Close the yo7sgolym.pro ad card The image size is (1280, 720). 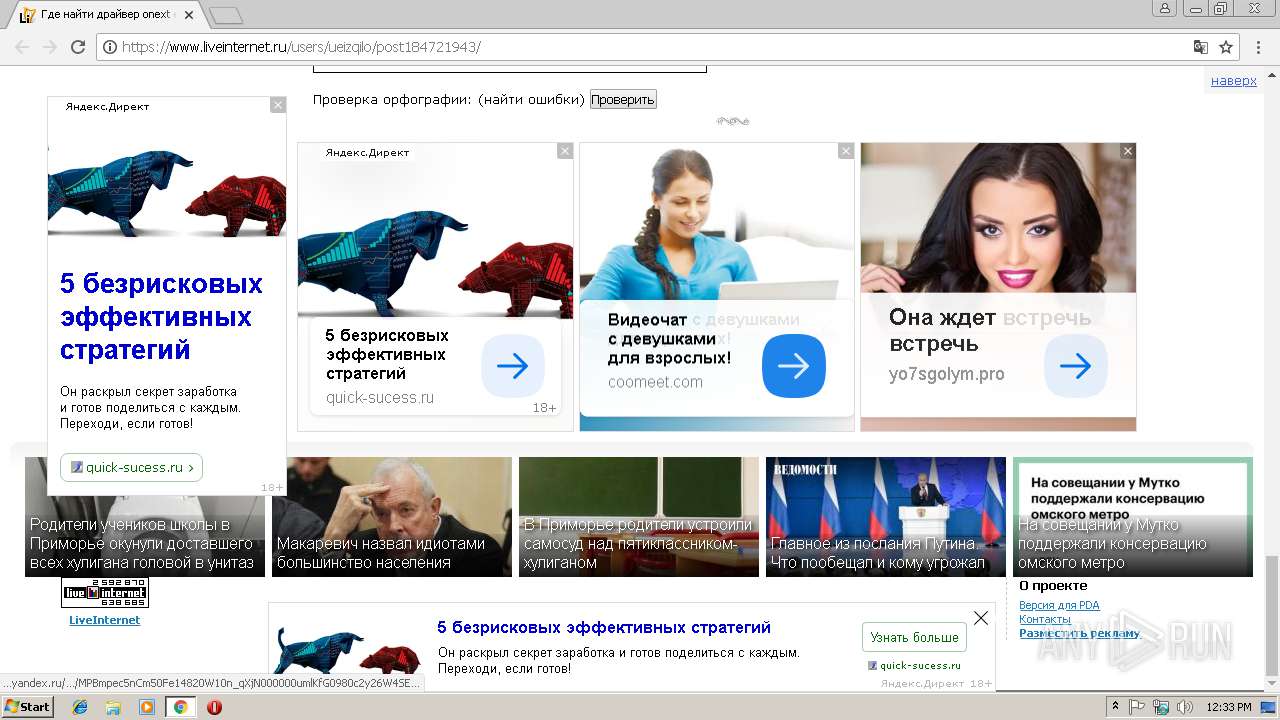[1128, 151]
